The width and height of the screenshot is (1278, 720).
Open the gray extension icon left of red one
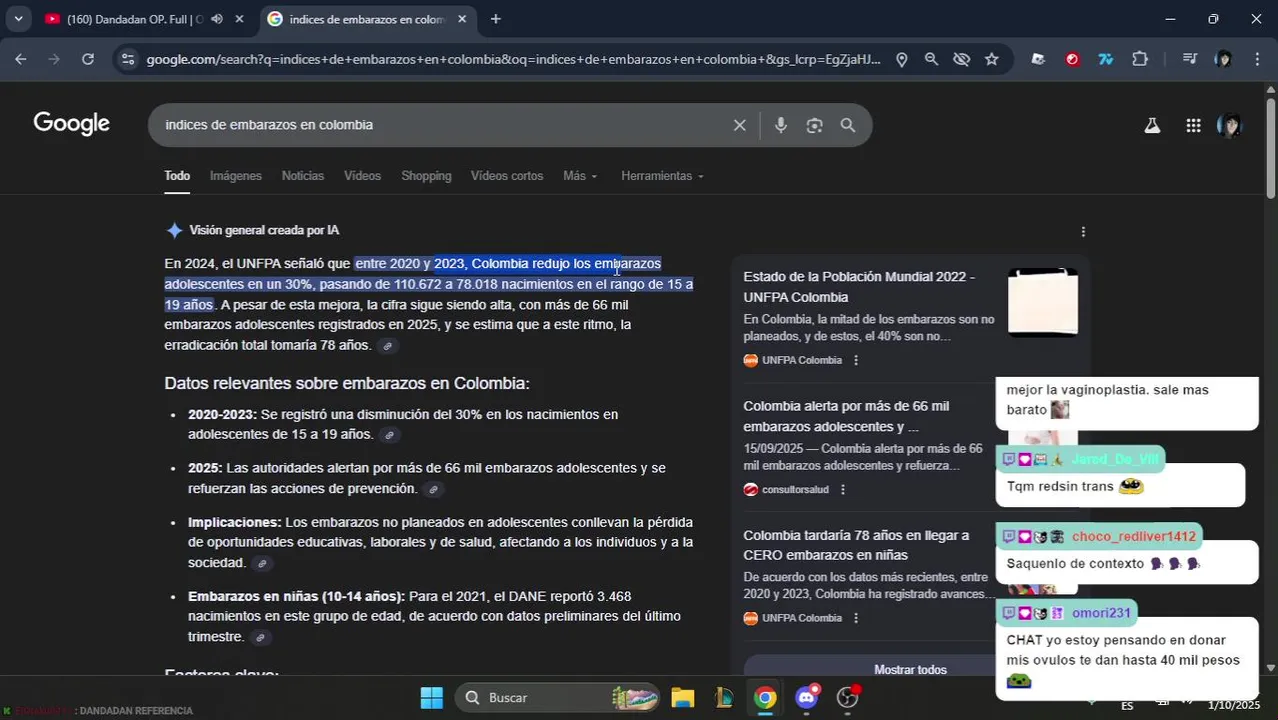coord(1038,59)
